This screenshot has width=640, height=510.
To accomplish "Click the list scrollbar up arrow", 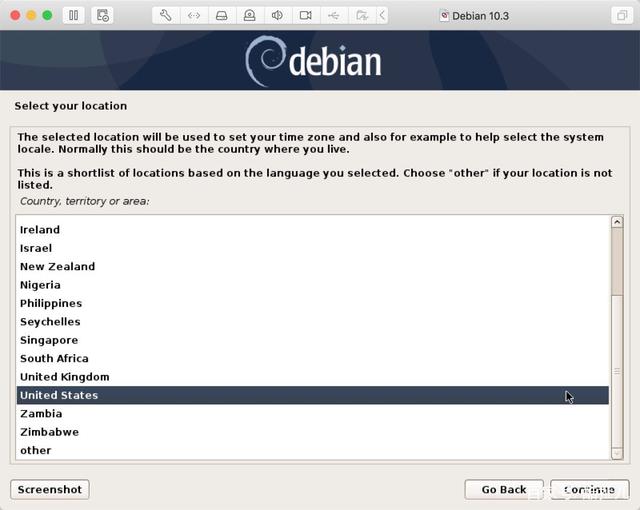I will (x=617, y=222).
